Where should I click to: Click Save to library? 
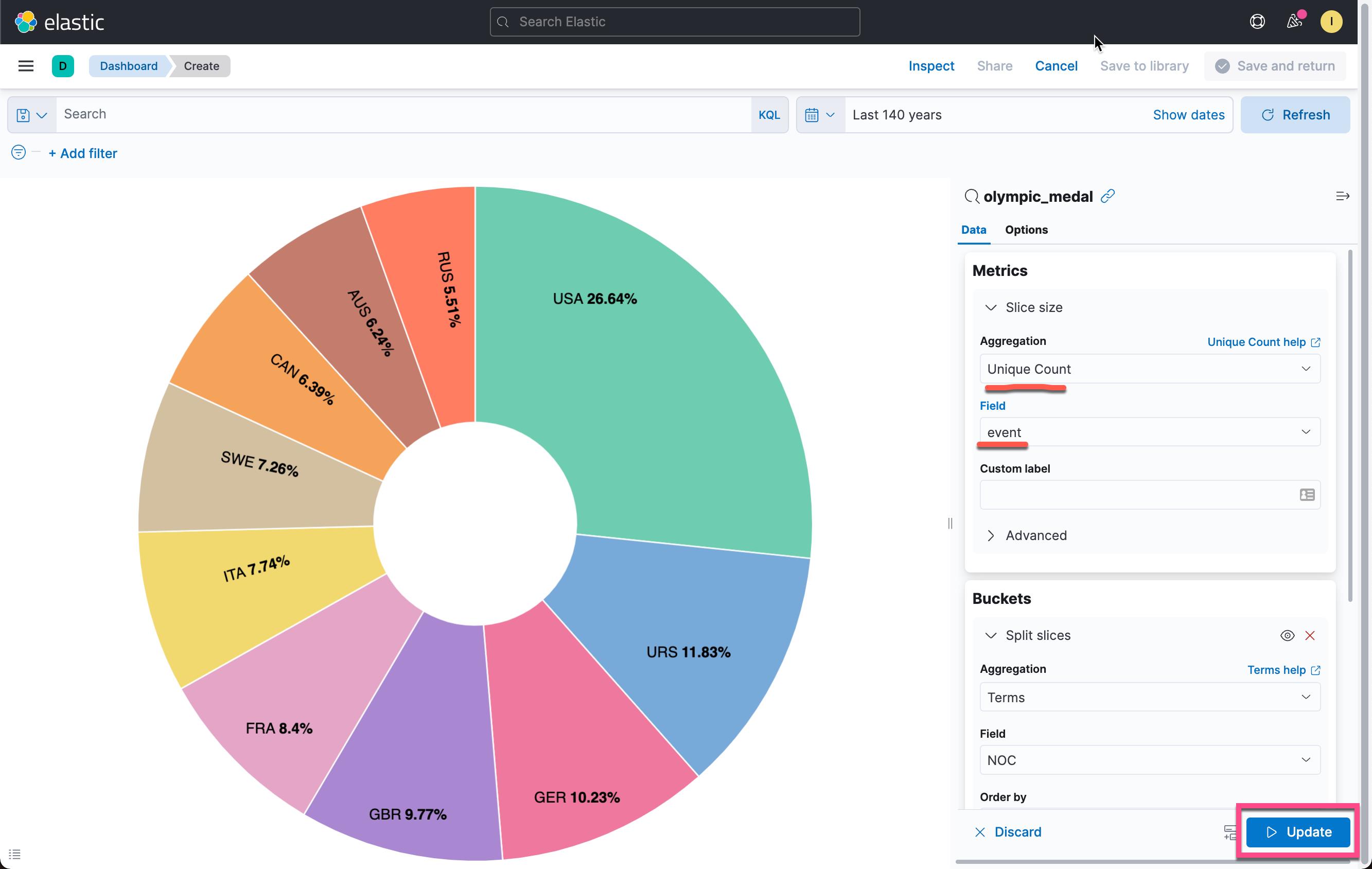coord(1144,66)
